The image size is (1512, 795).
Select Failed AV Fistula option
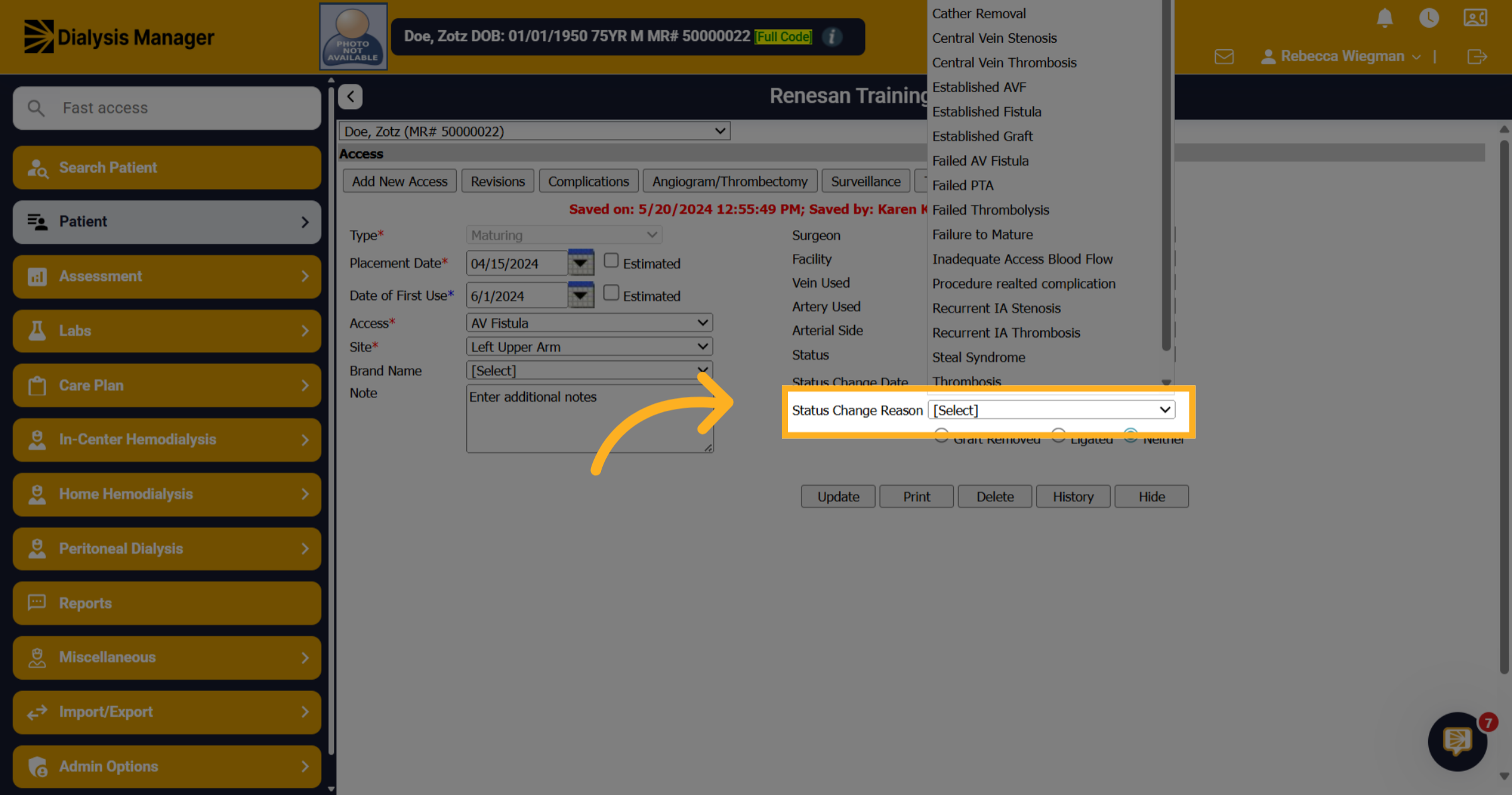980,161
